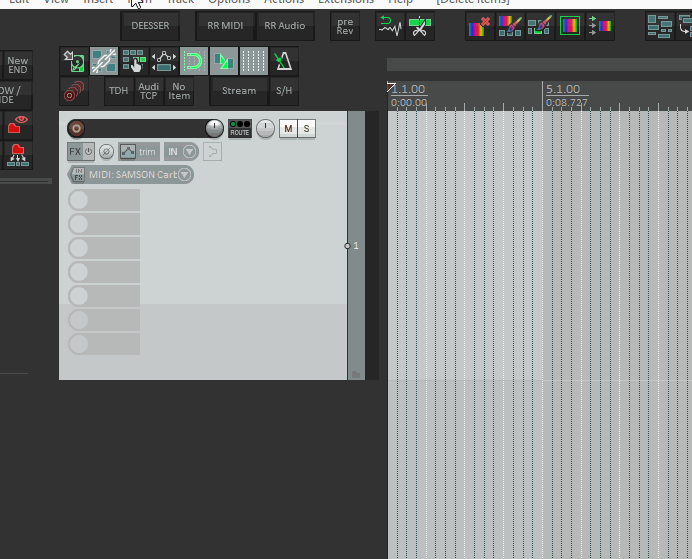Click the green-framed rainbow color icon

coord(569,26)
